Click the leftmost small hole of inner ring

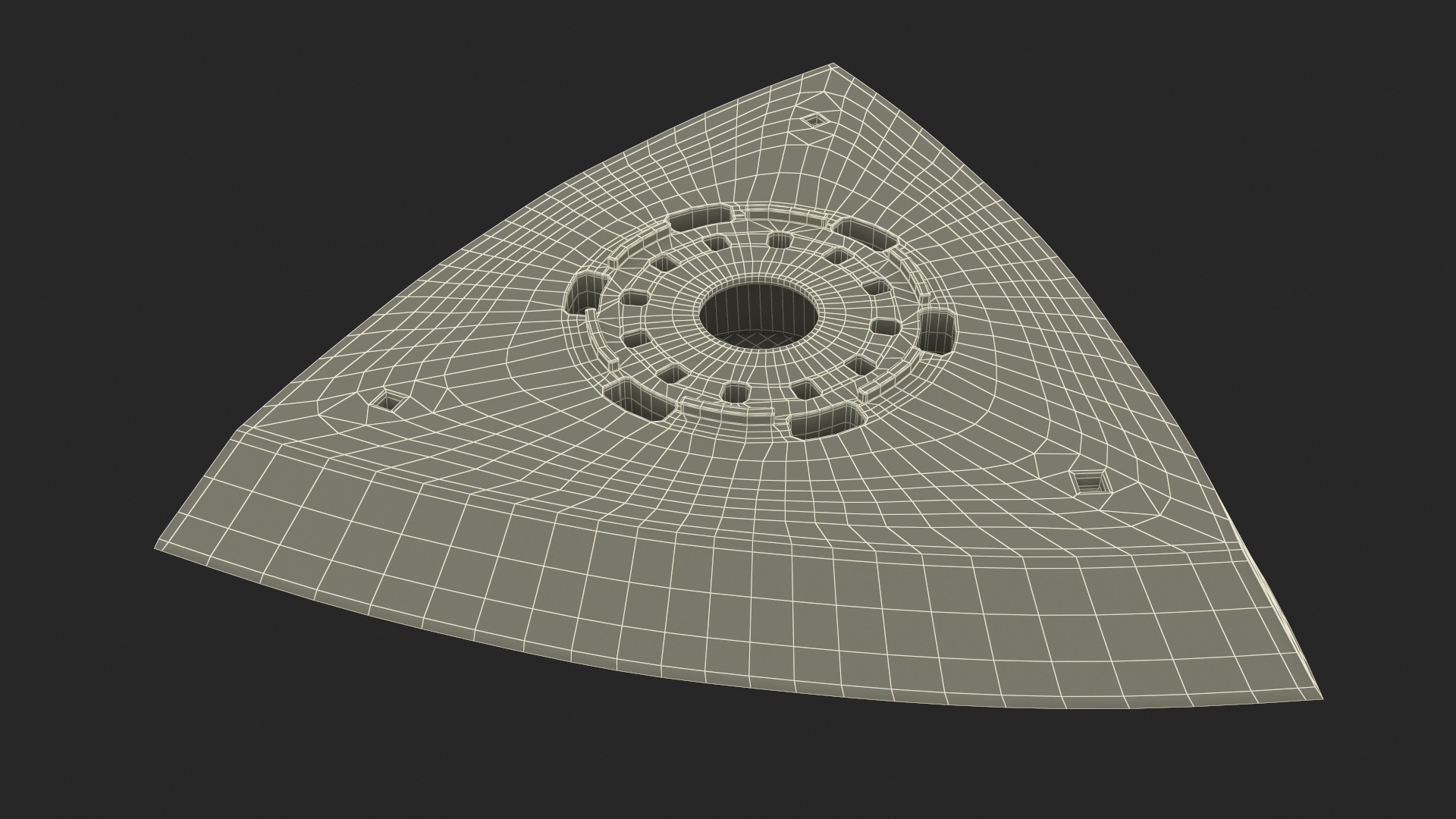point(633,297)
